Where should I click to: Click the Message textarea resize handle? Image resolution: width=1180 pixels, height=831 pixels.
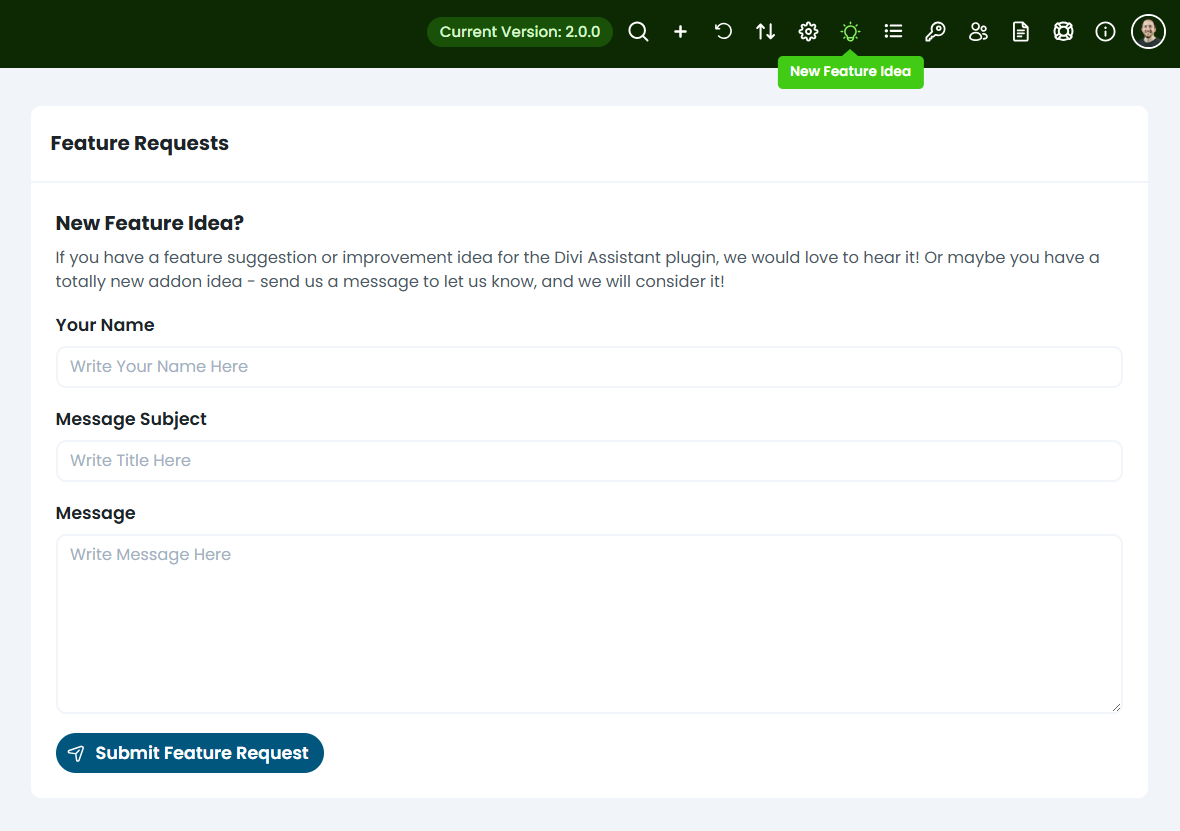(x=1116, y=707)
